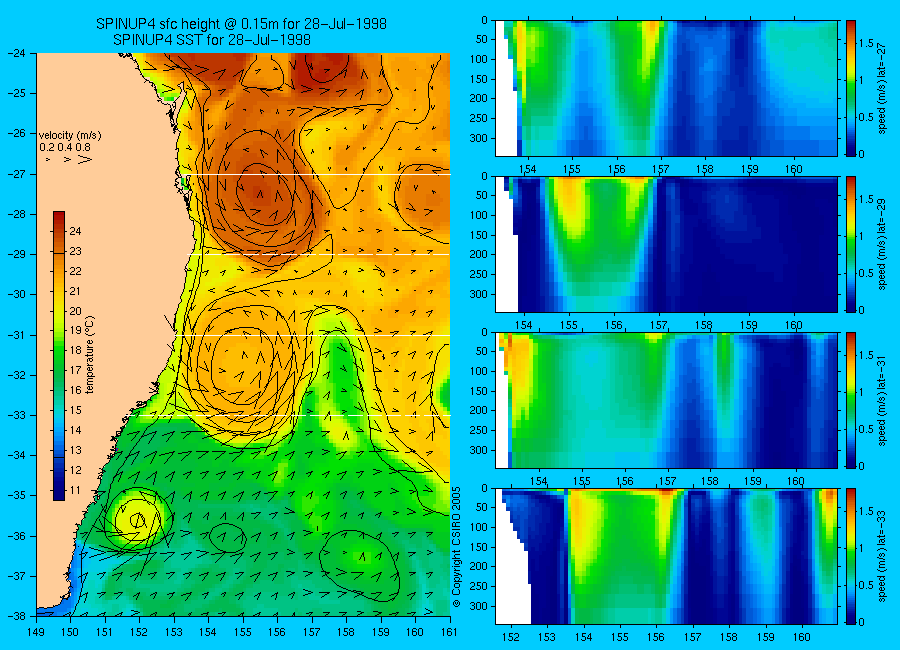Click the "temperature (°C)" color bar label
The width and height of the screenshot is (900, 650).
(90, 355)
